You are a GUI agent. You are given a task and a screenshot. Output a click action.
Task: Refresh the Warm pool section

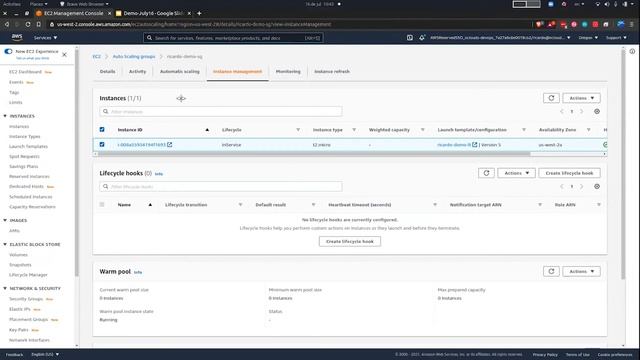[551, 271]
